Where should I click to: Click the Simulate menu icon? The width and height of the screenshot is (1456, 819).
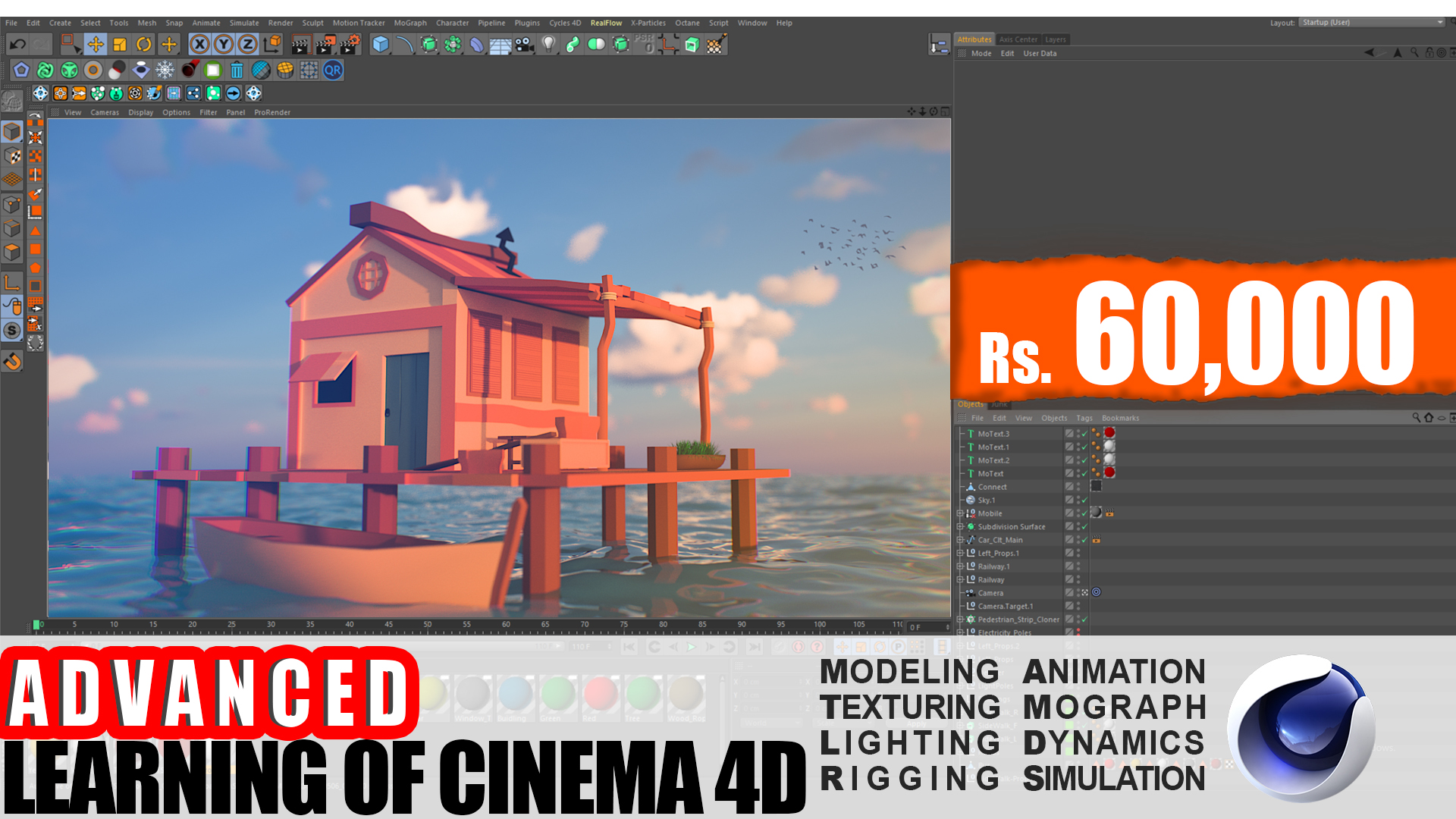pos(244,22)
